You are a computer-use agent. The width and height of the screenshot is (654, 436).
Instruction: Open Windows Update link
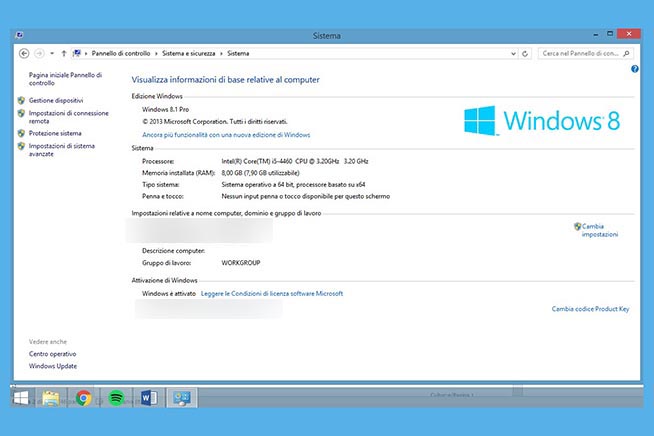53,366
